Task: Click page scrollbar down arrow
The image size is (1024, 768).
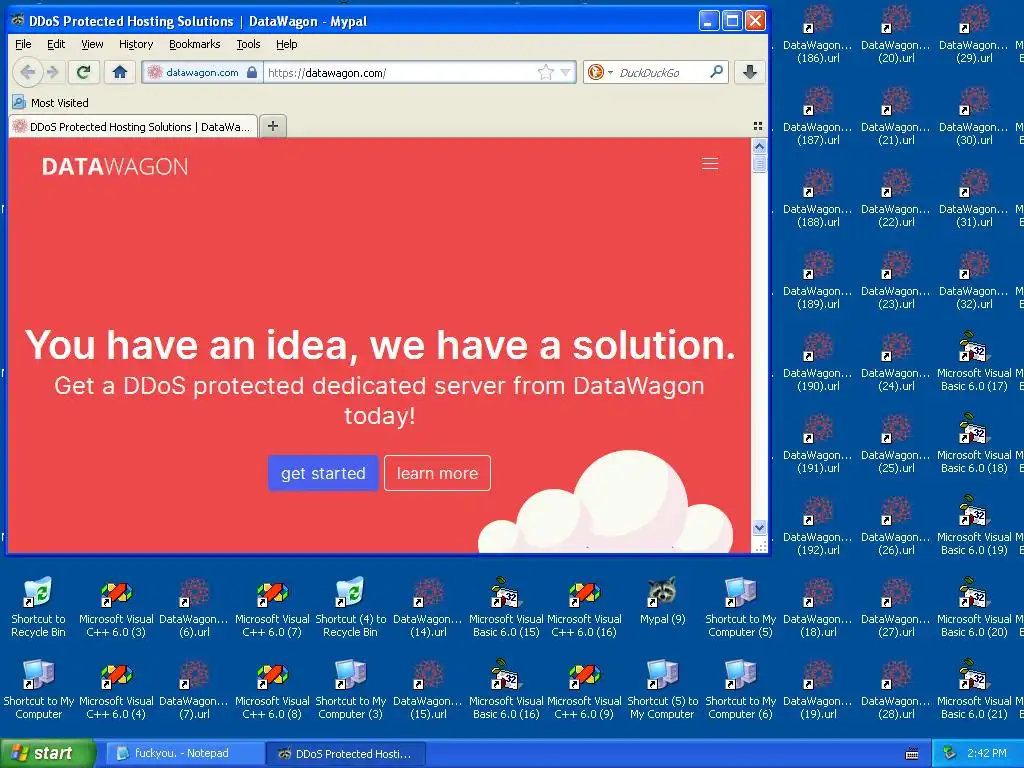Action: [759, 527]
